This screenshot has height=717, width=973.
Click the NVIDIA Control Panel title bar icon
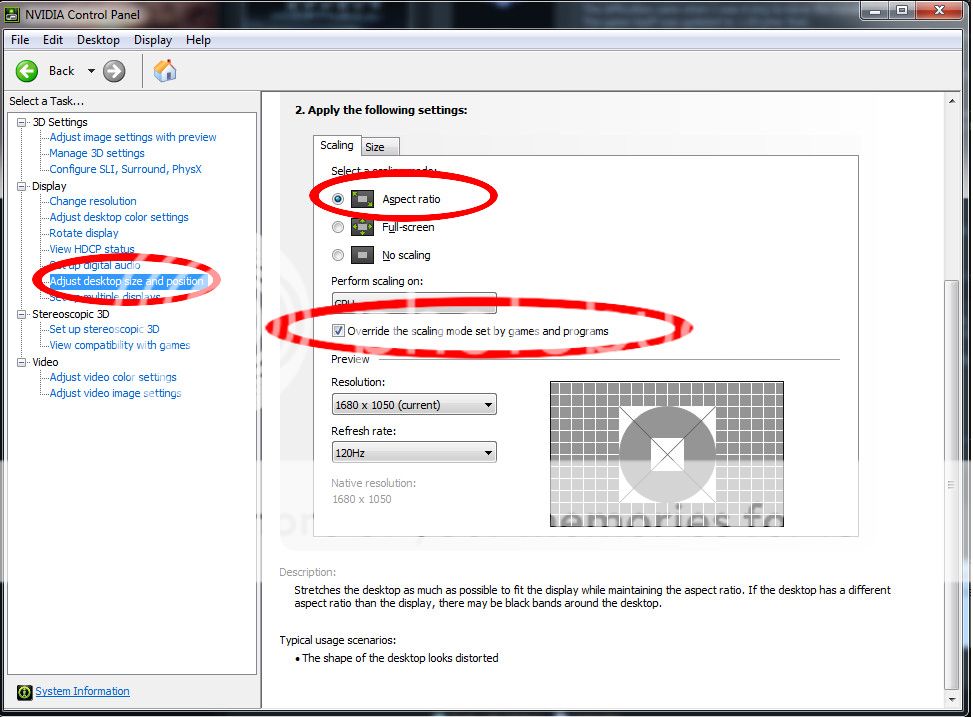13,14
